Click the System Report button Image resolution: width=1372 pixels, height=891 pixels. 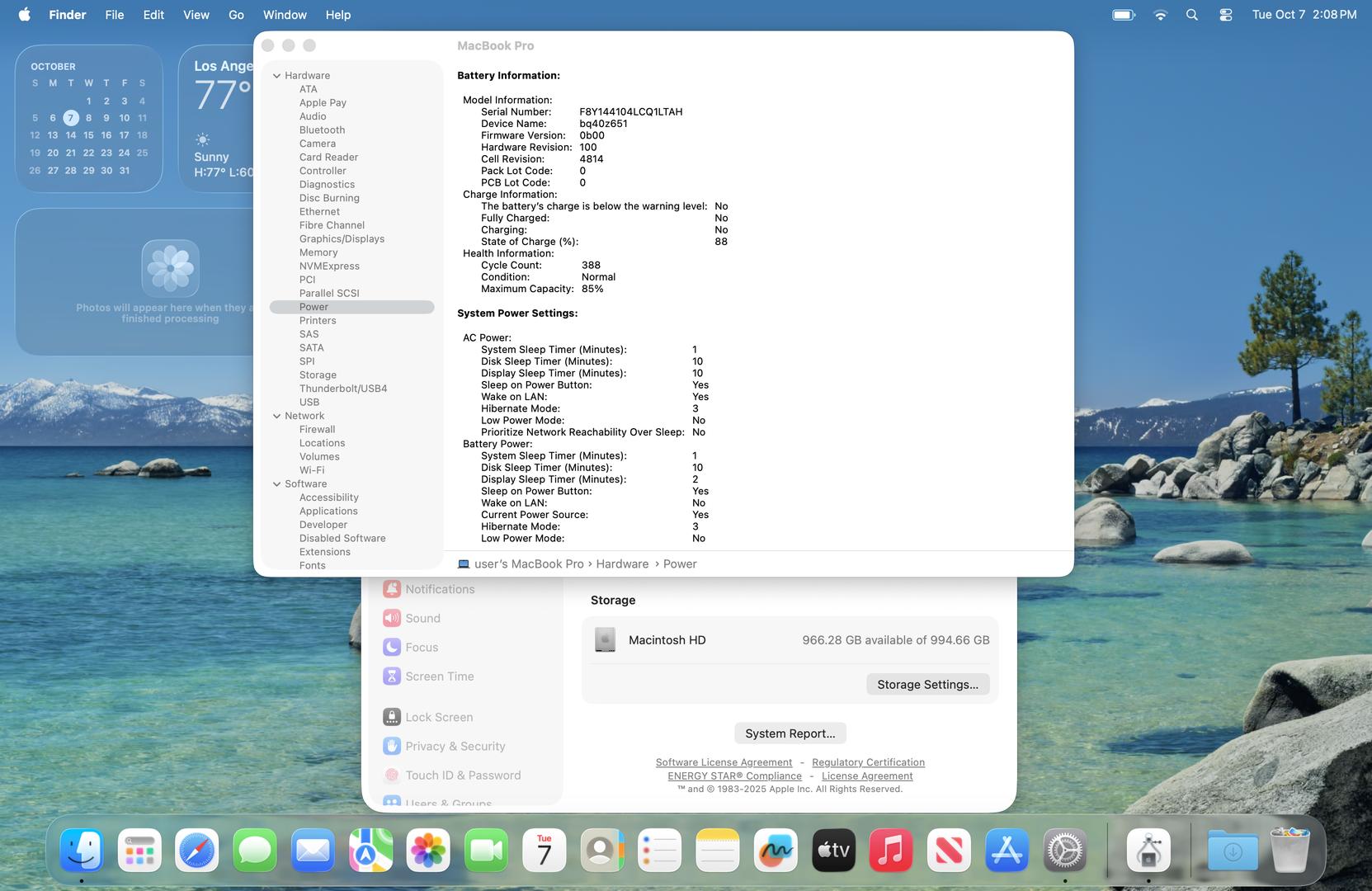click(x=790, y=733)
